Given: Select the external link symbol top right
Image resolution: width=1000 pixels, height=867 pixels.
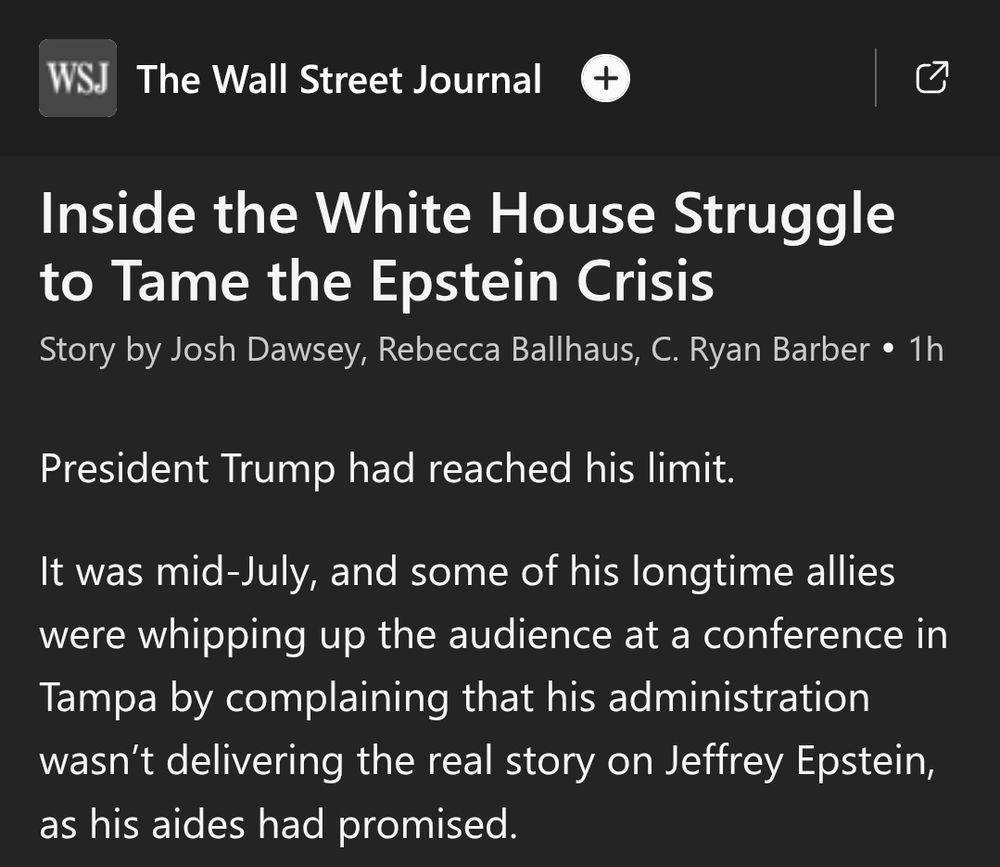Looking at the screenshot, I should point(932,76).
